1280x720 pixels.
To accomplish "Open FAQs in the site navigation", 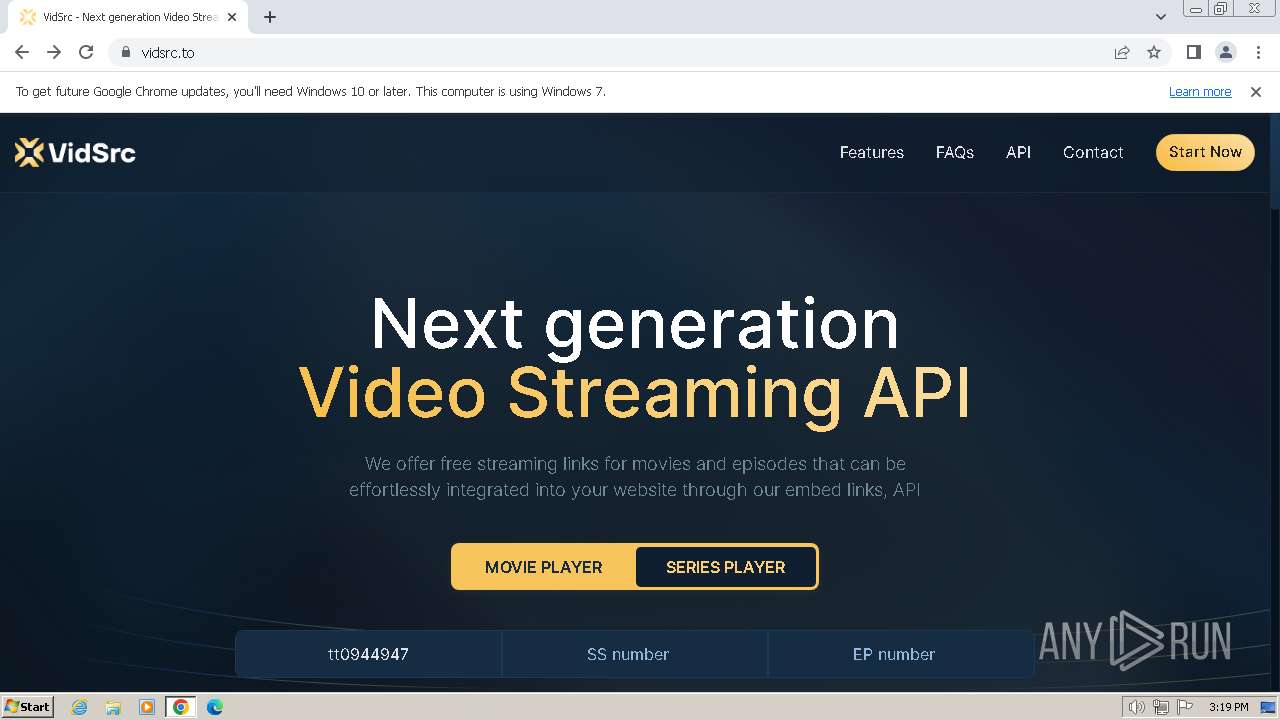I will tap(955, 152).
